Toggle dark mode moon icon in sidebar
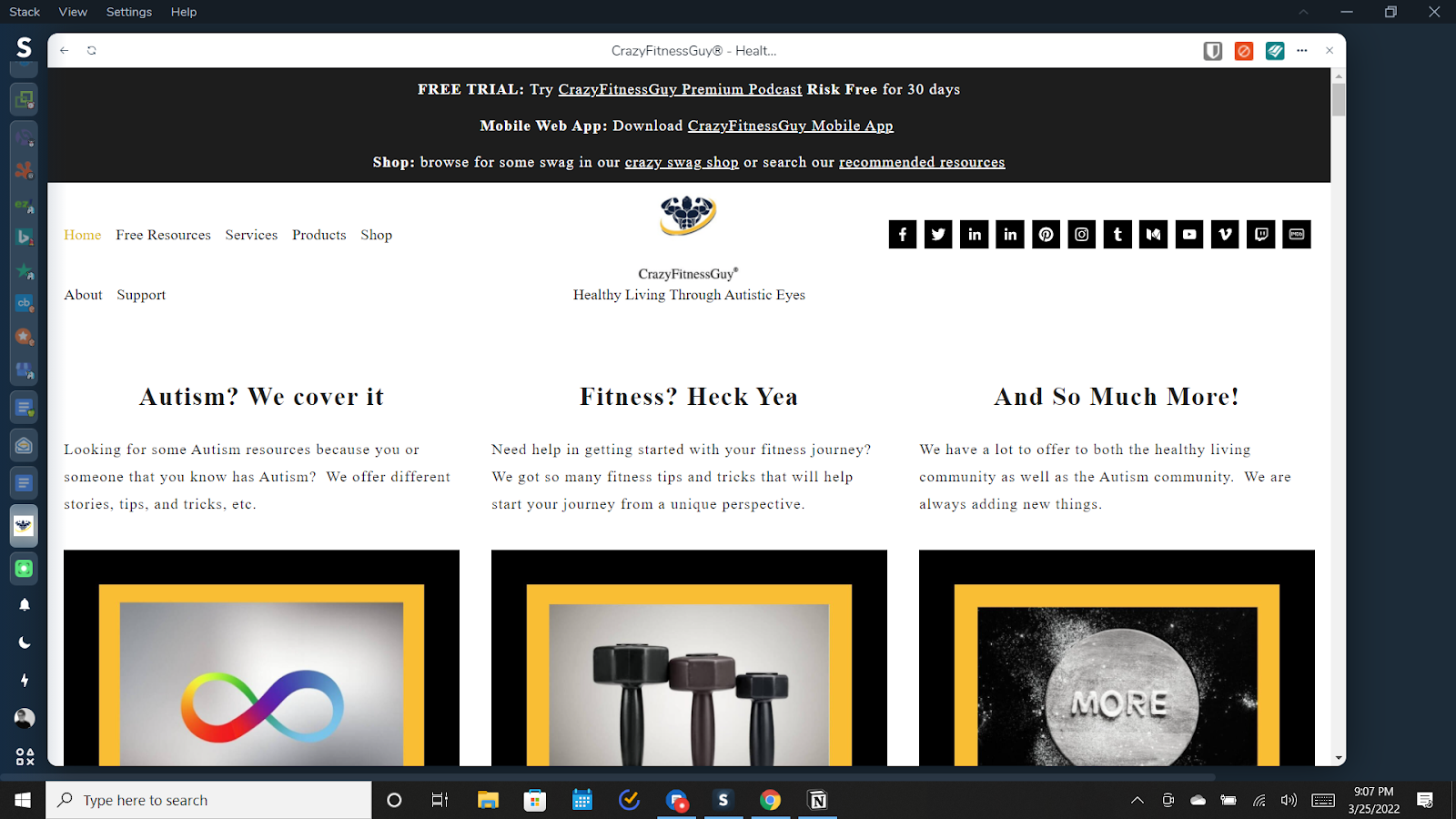Viewport: 1456px width, 819px height. [x=25, y=642]
